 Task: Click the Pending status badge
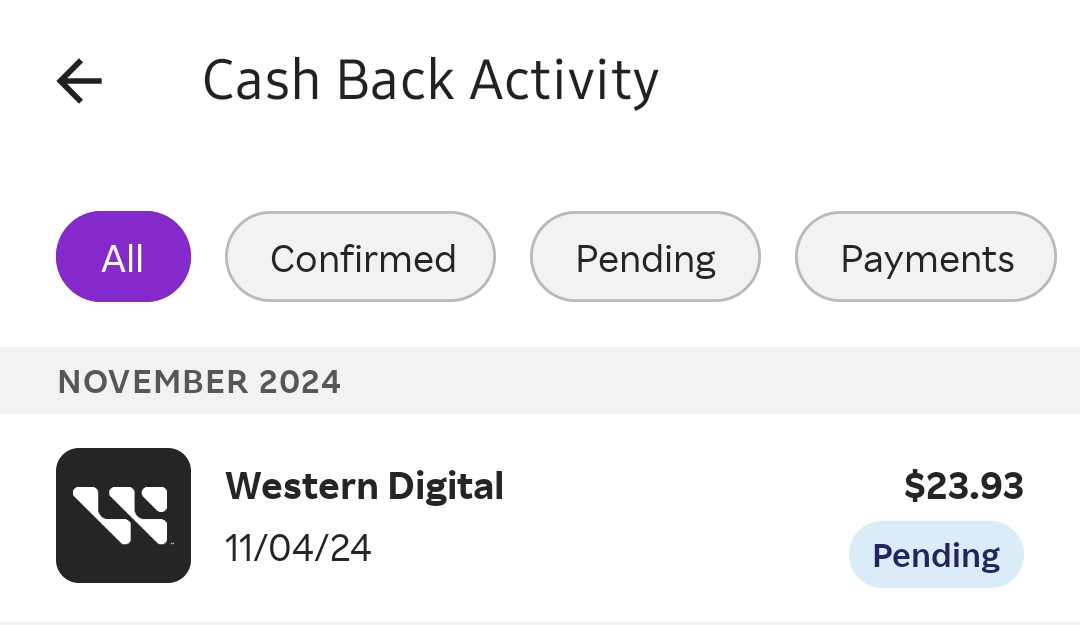click(x=936, y=554)
